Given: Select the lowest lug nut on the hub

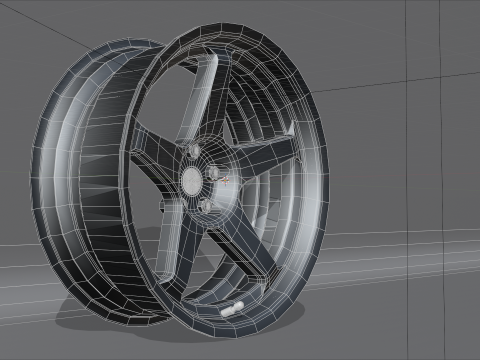Looking at the screenshot, I should (207, 206).
